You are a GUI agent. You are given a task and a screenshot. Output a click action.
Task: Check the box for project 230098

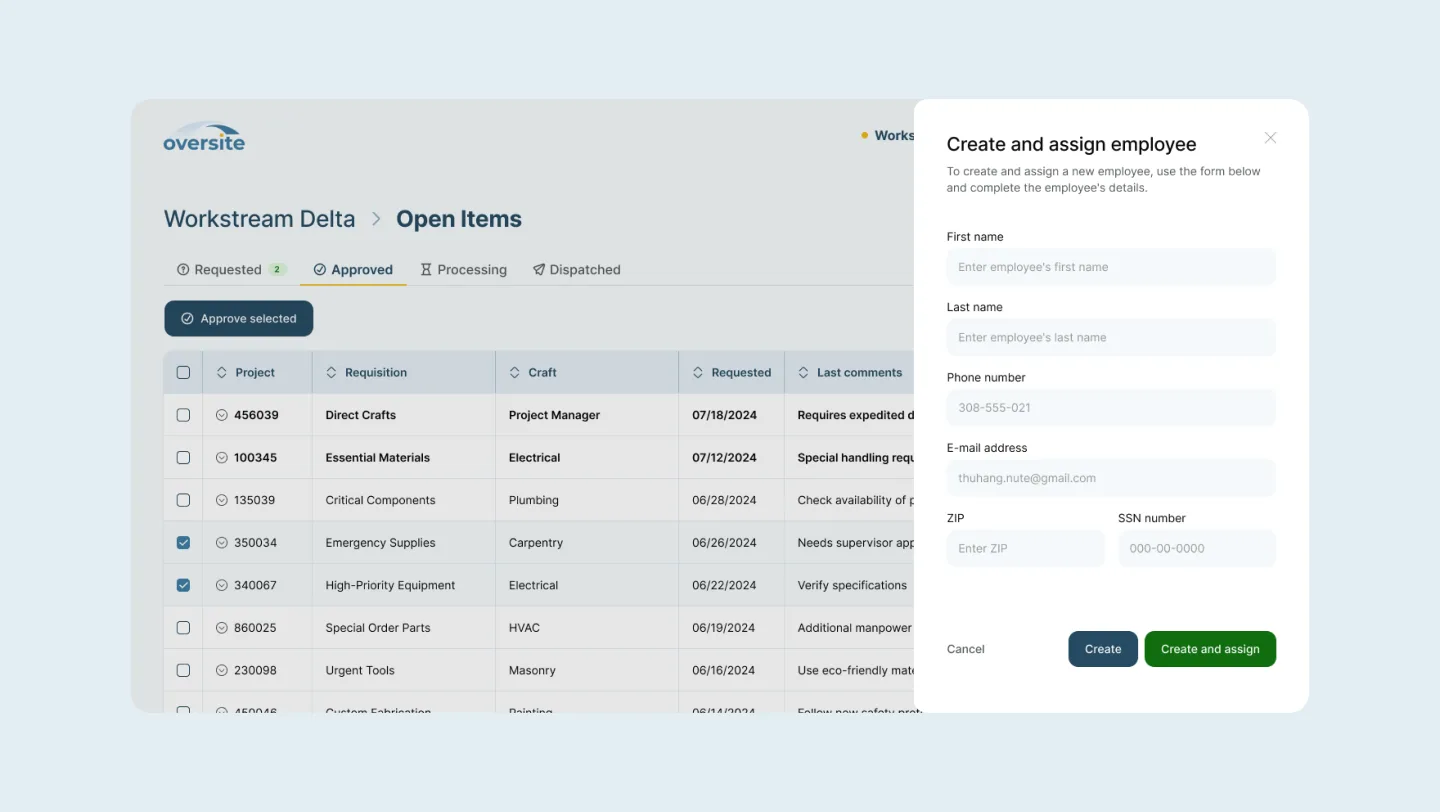[x=183, y=670]
